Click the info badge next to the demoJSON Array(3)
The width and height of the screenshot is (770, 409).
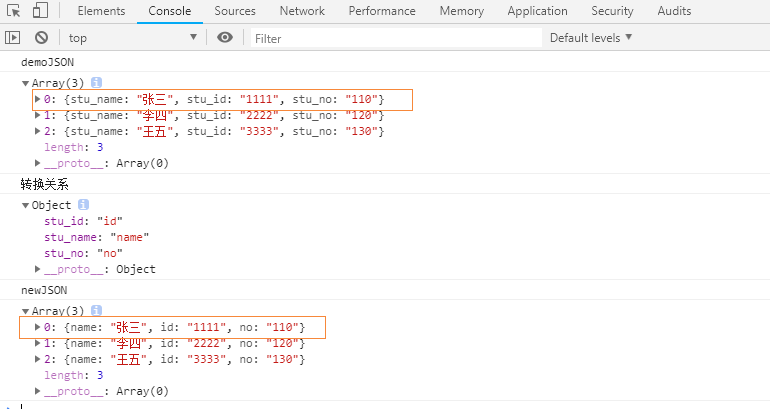pos(96,82)
